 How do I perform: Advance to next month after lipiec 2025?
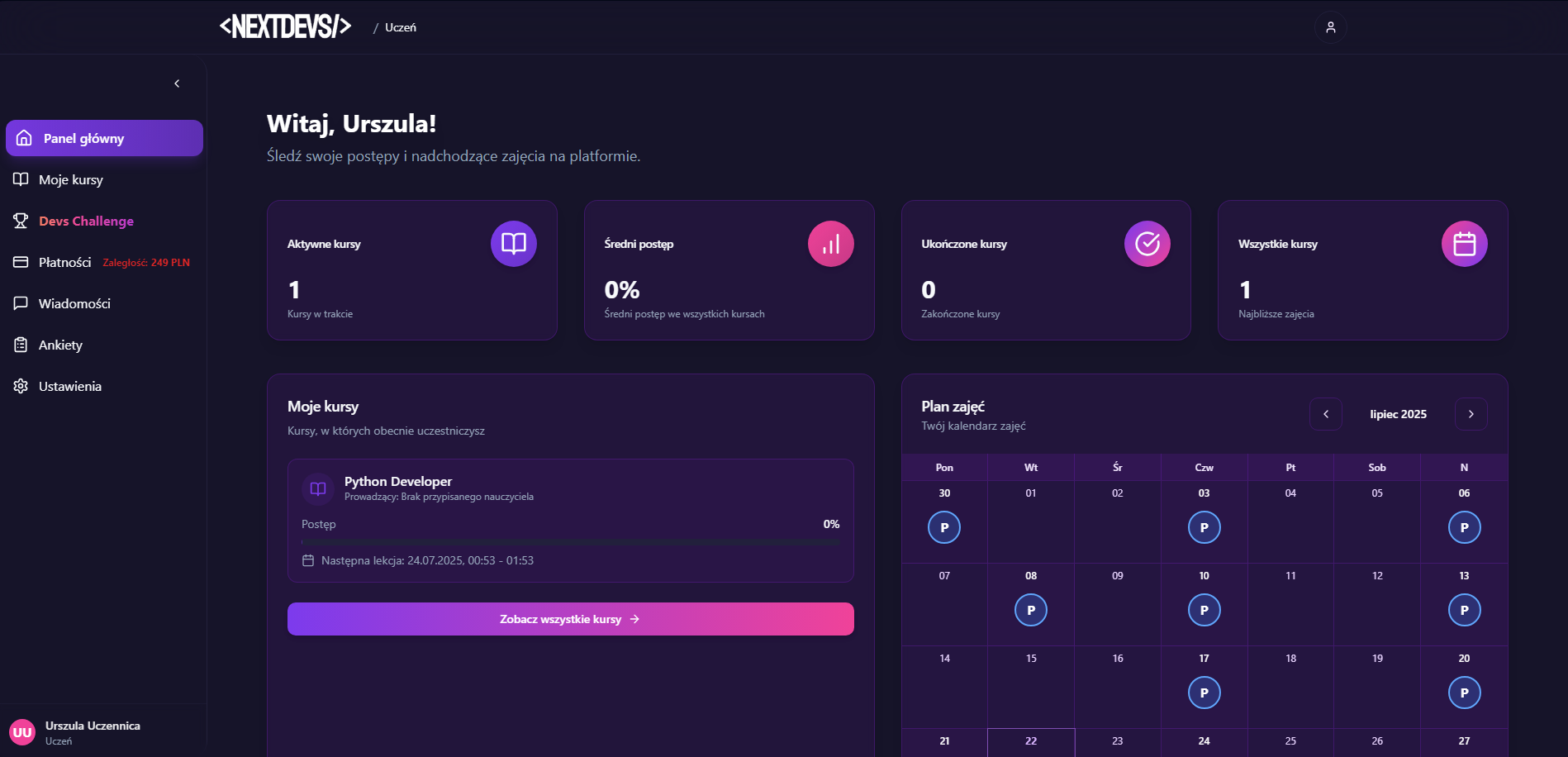[x=1471, y=414]
